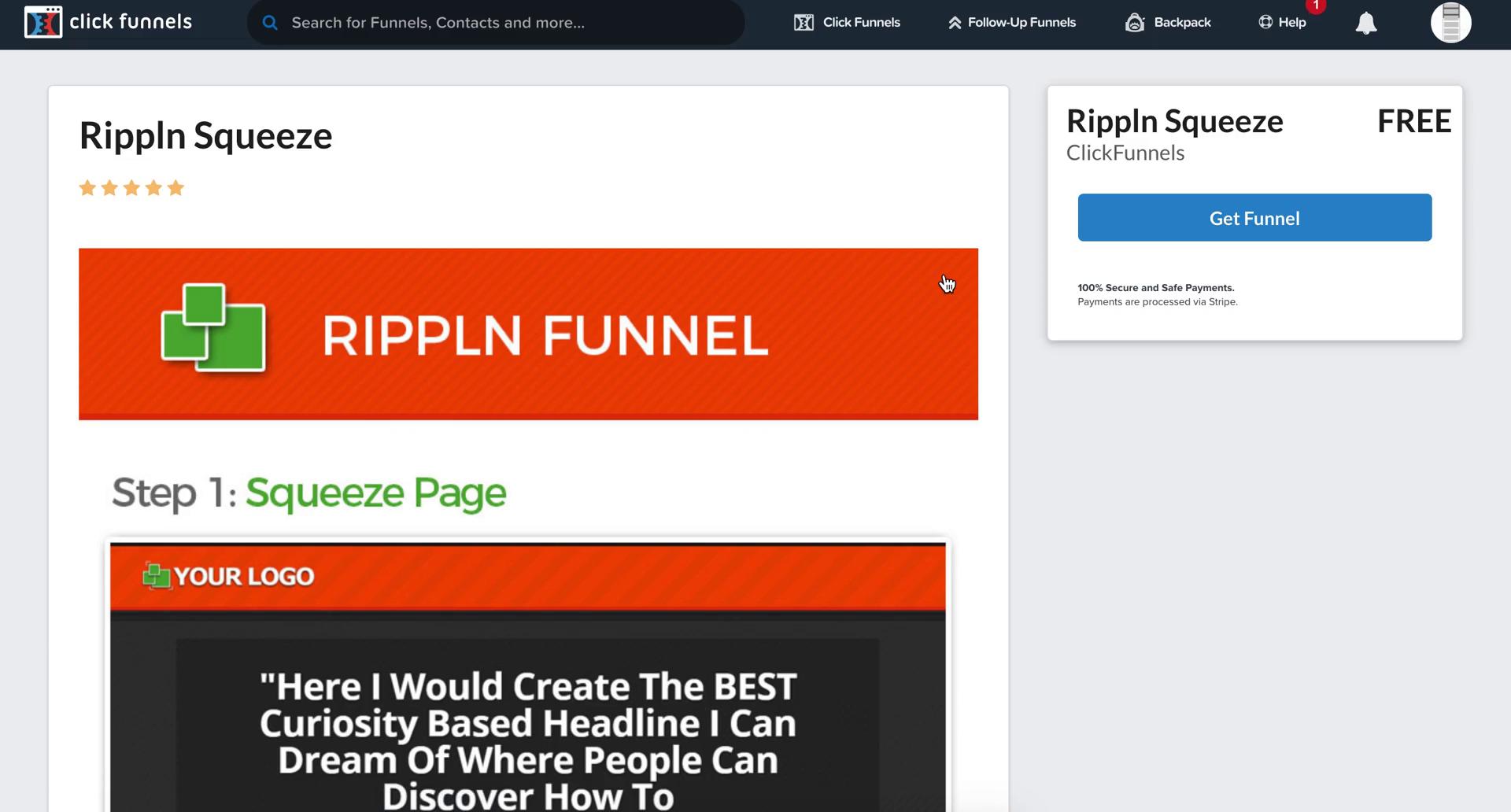1511x812 pixels.
Task: Click the Click Funnels nav icon
Action: (804, 23)
